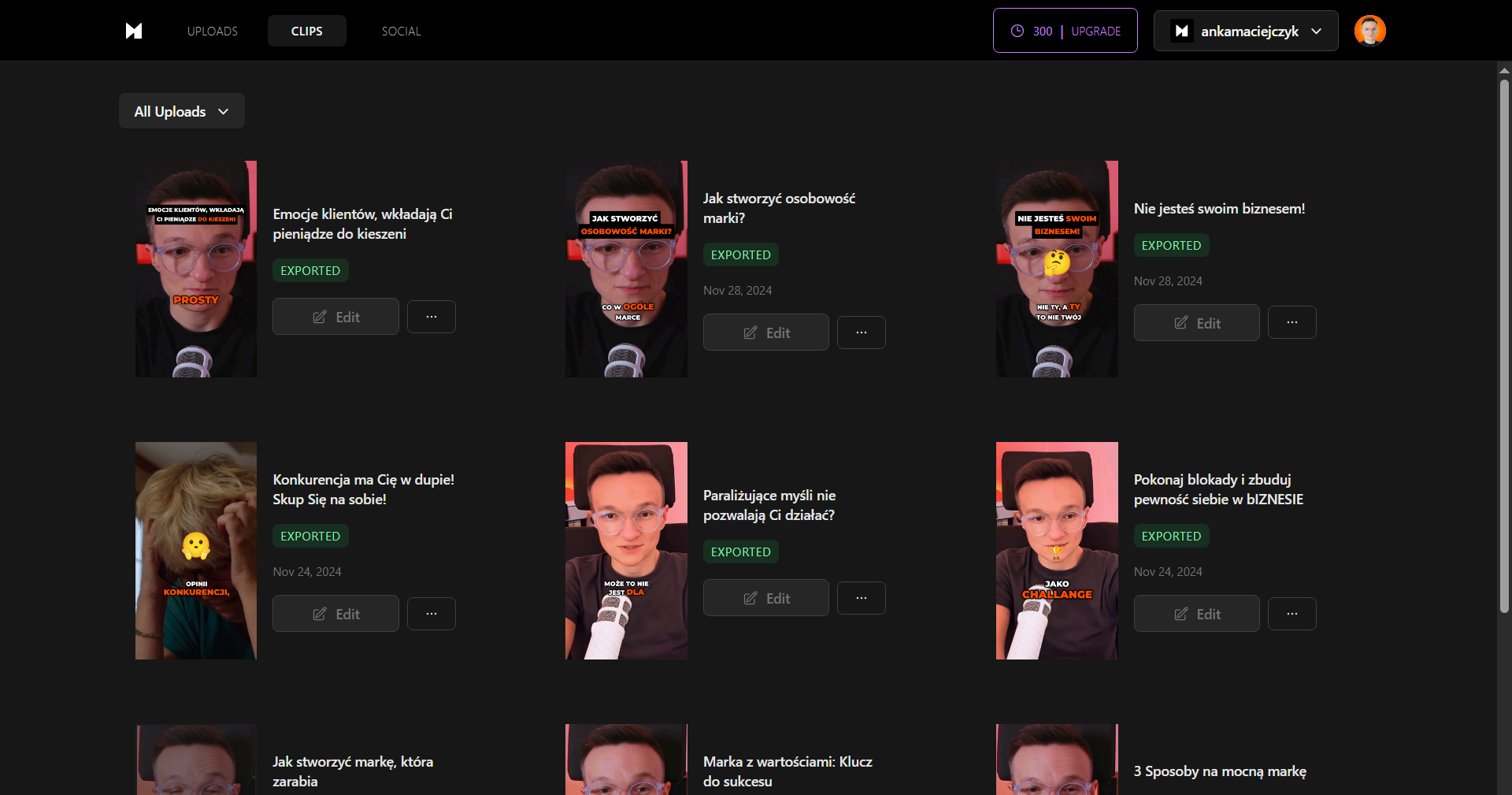Open the 'Konkurencja ma Cię w dupie!' thumbnail
Image resolution: width=1512 pixels, height=795 pixels.
click(196, 550)
